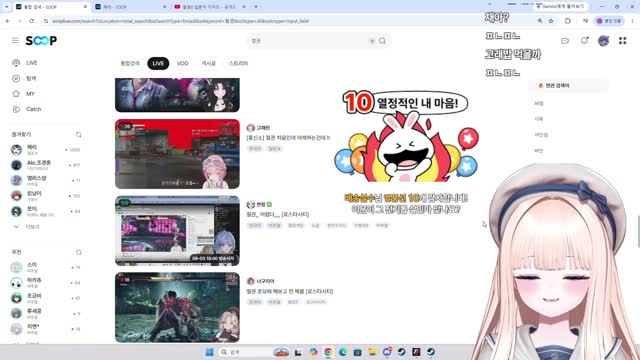
Task: Click the browser profile chip in the toolbar
Action: pos(609,21)
